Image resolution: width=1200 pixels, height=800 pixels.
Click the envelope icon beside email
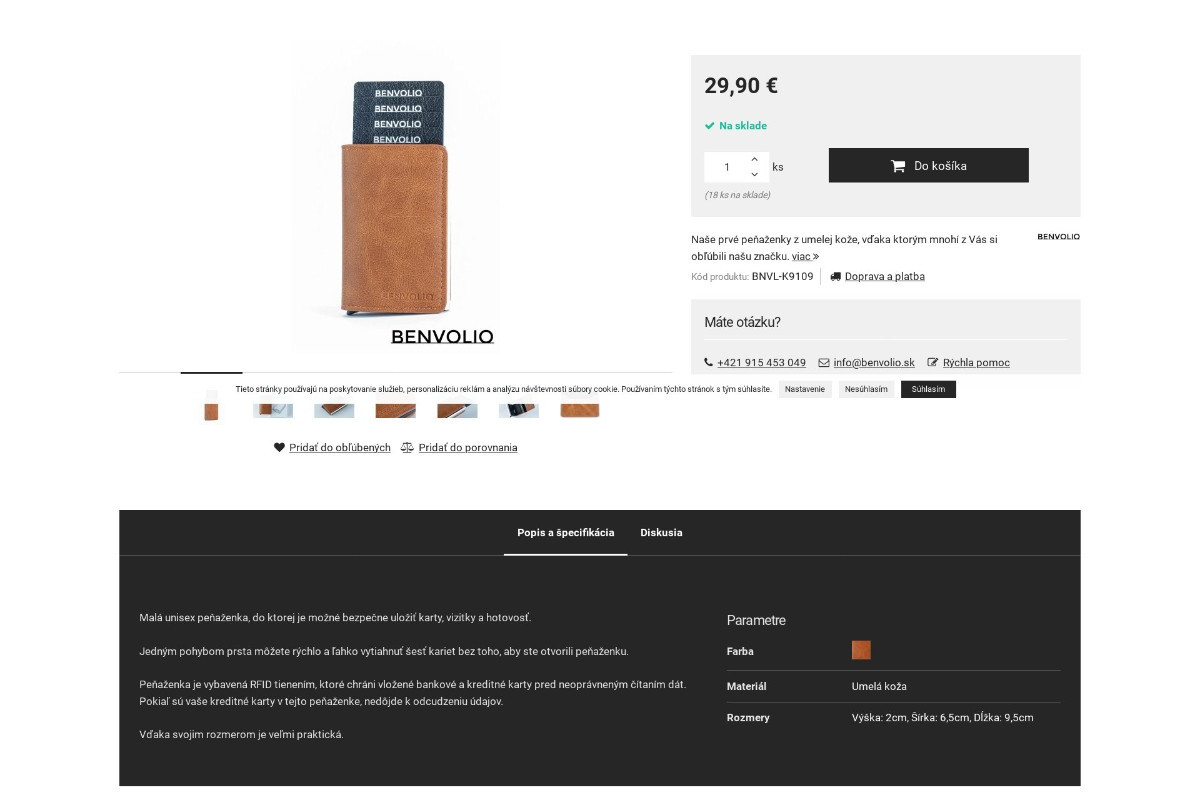click(824, 363)
